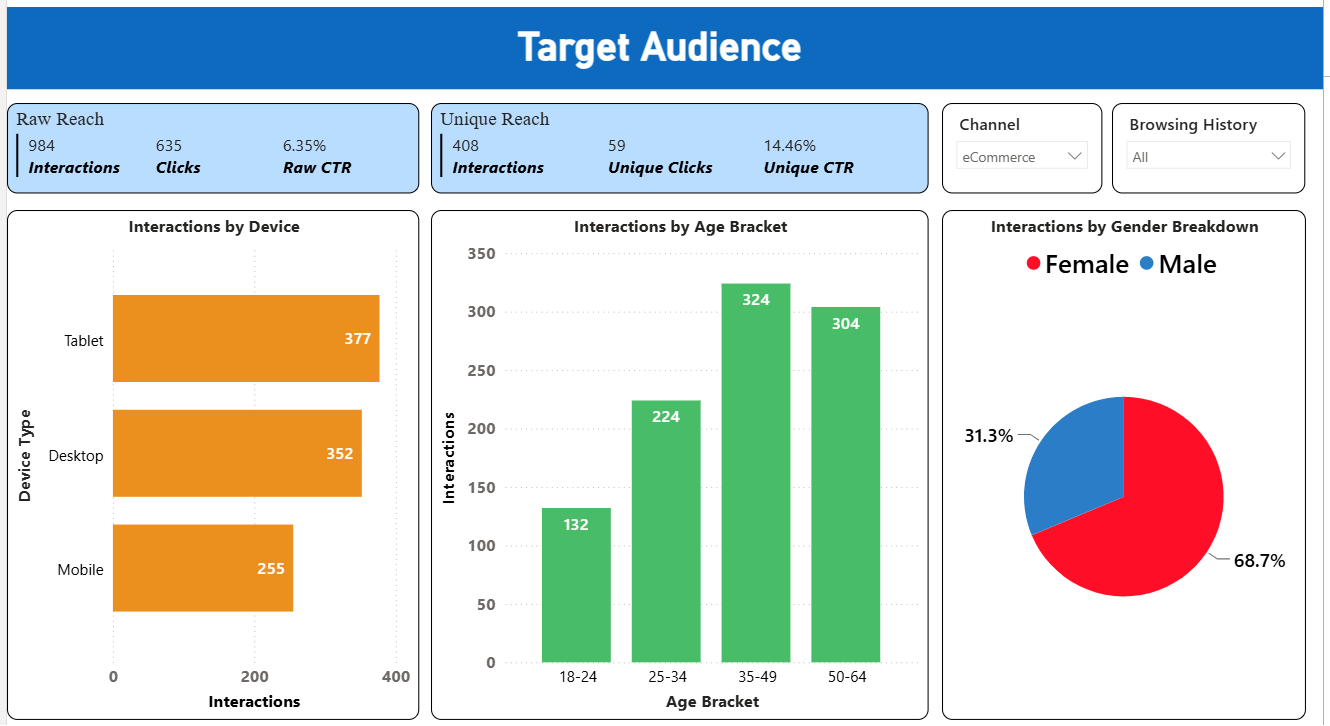Click the Channel slicer label
The height and width of the screenshot is (726, 1330).
[990, 125]
